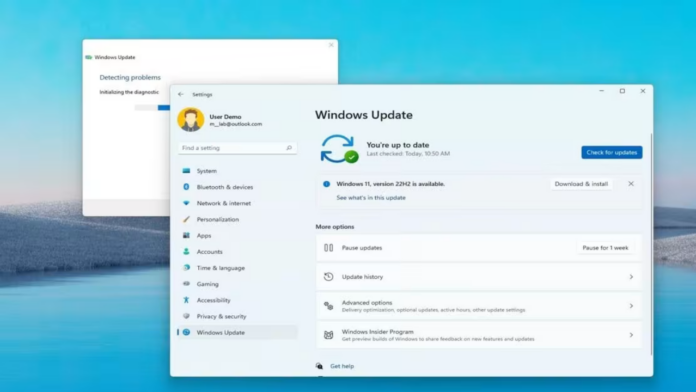Select the Bluetooth & devices icon
Screen dimensions: 696x392
186,187
